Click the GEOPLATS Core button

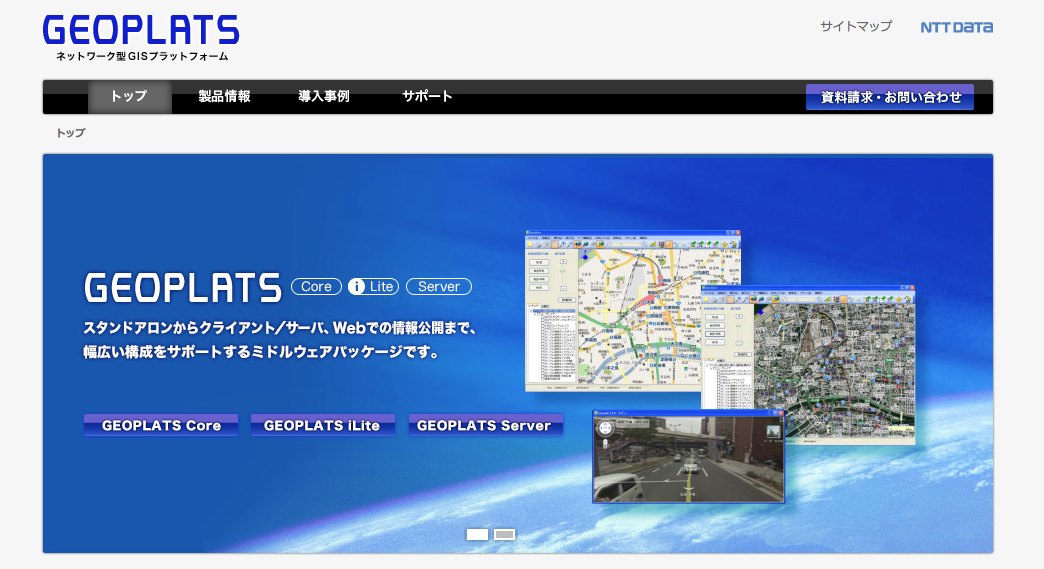(161, 425)
